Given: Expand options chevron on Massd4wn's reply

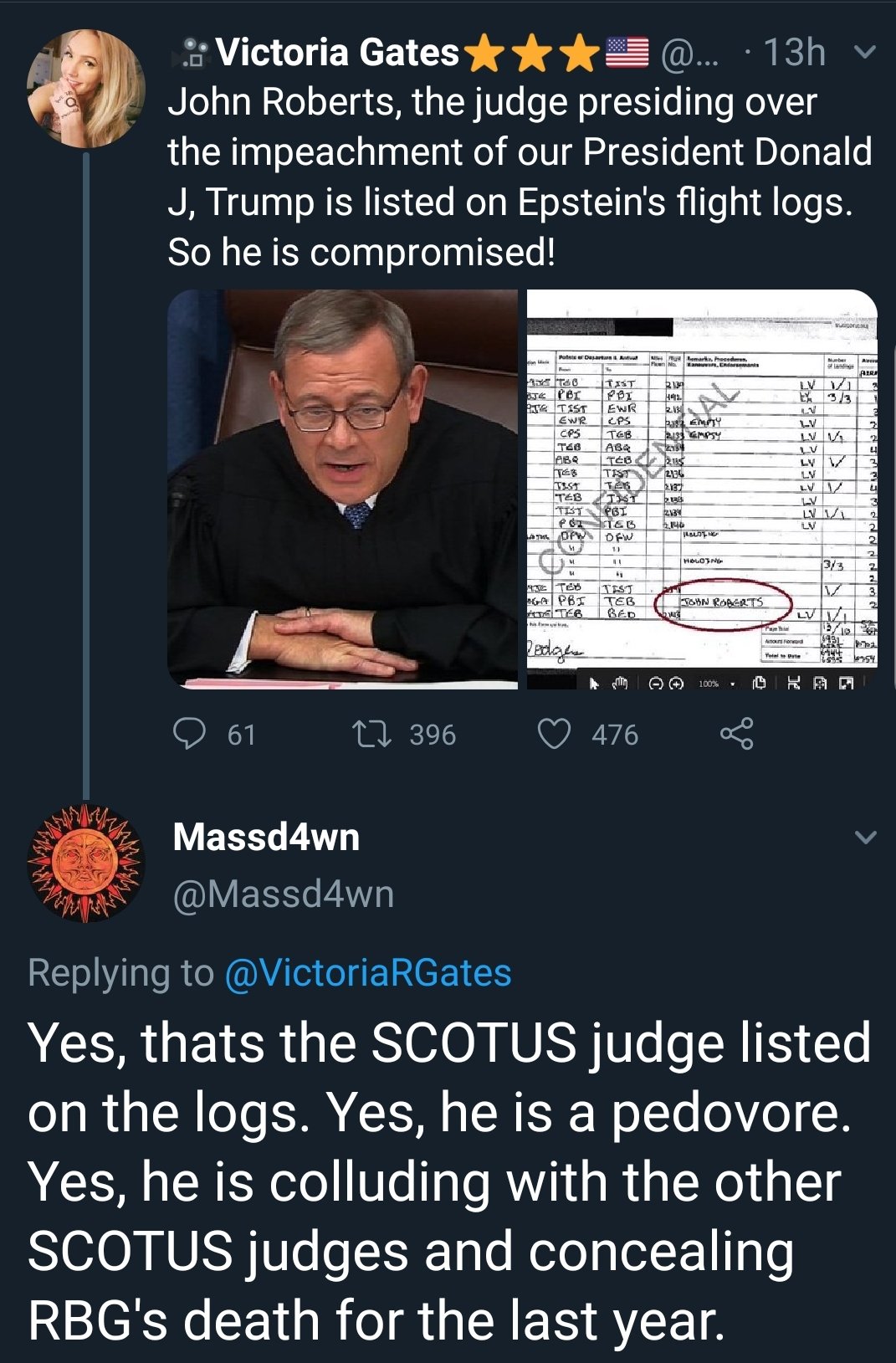Looking at the screenshot, I should pyautogui.click(x=867, y=837).
